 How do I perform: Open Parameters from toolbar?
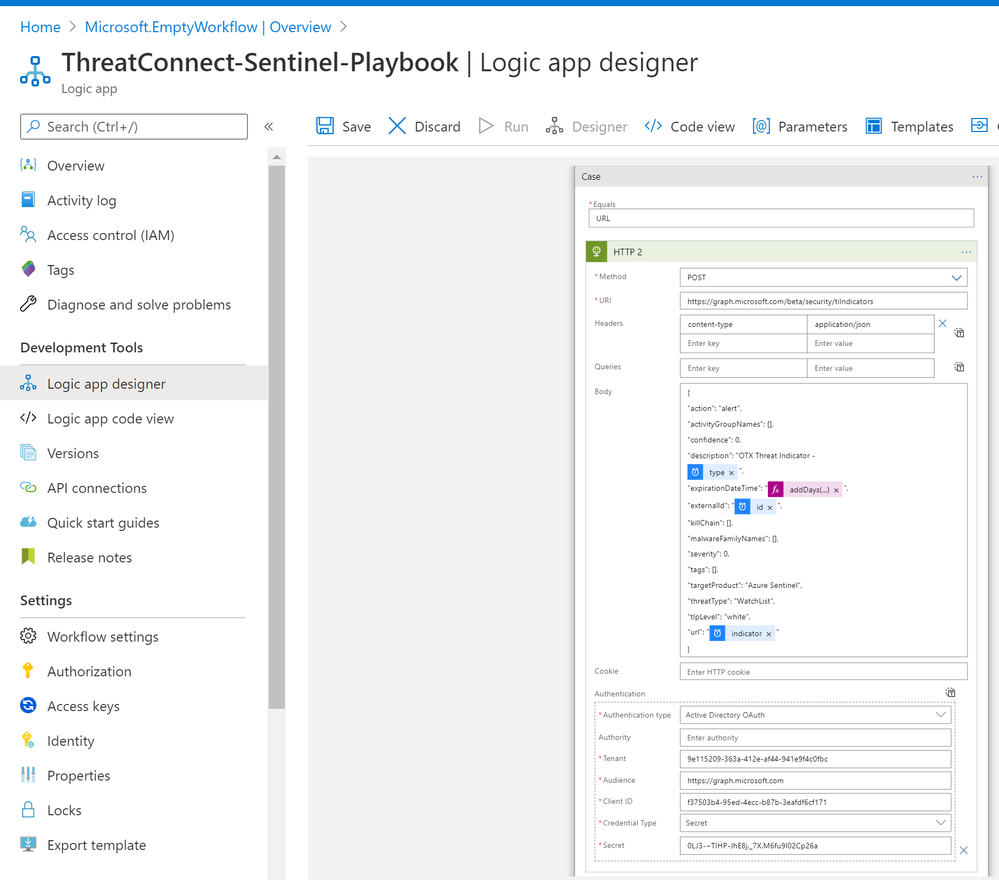coord(800,126)
